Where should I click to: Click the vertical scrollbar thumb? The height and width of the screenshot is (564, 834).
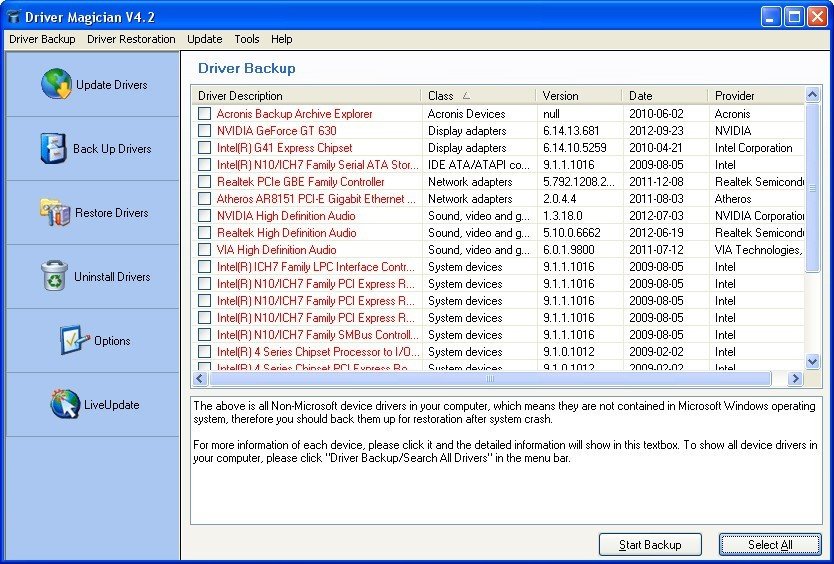812,188
